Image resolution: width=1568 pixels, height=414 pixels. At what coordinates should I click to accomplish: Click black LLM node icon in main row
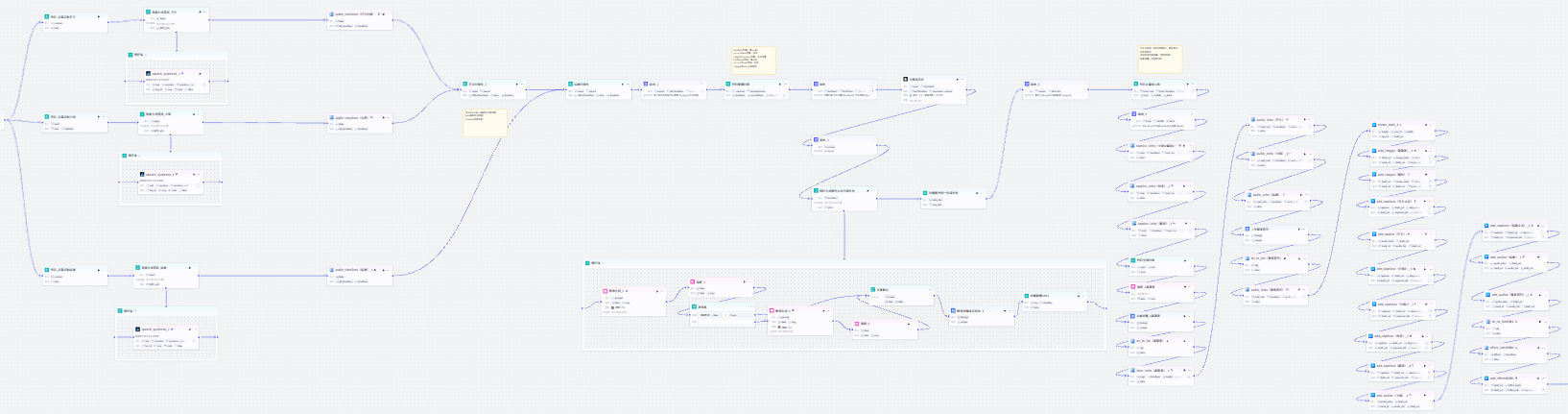(905, 80)
